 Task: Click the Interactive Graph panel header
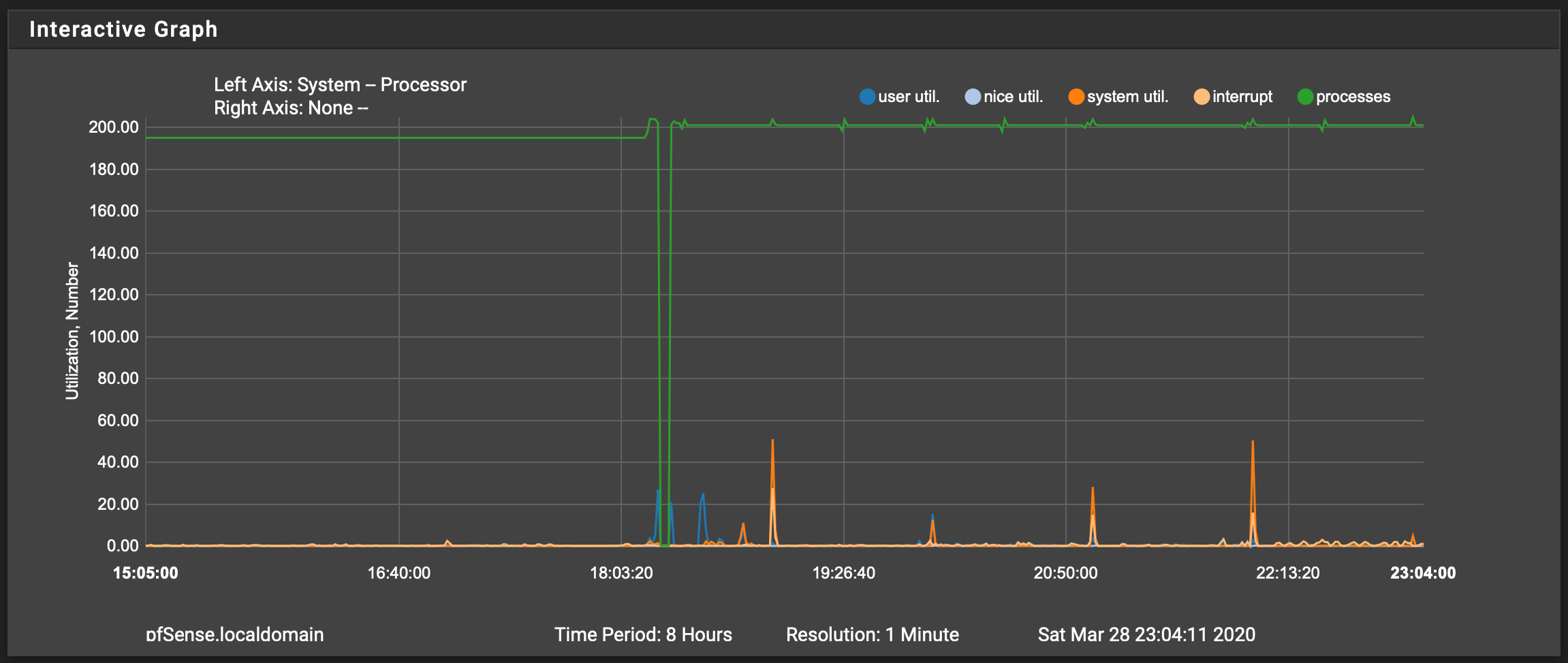pos(123,29)
